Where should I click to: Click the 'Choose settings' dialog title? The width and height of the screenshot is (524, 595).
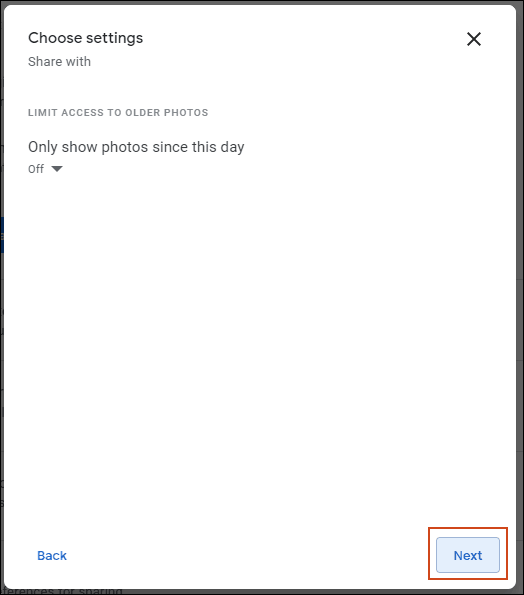(x=85, y=38)
